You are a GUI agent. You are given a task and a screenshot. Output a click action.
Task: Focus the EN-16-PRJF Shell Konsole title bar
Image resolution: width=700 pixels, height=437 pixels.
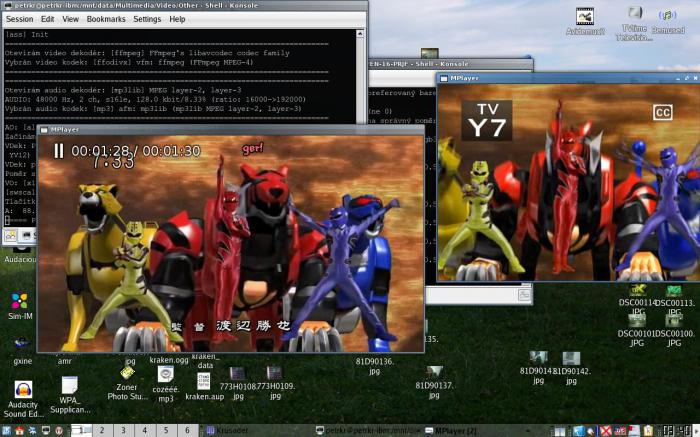(x=450, y=64)
